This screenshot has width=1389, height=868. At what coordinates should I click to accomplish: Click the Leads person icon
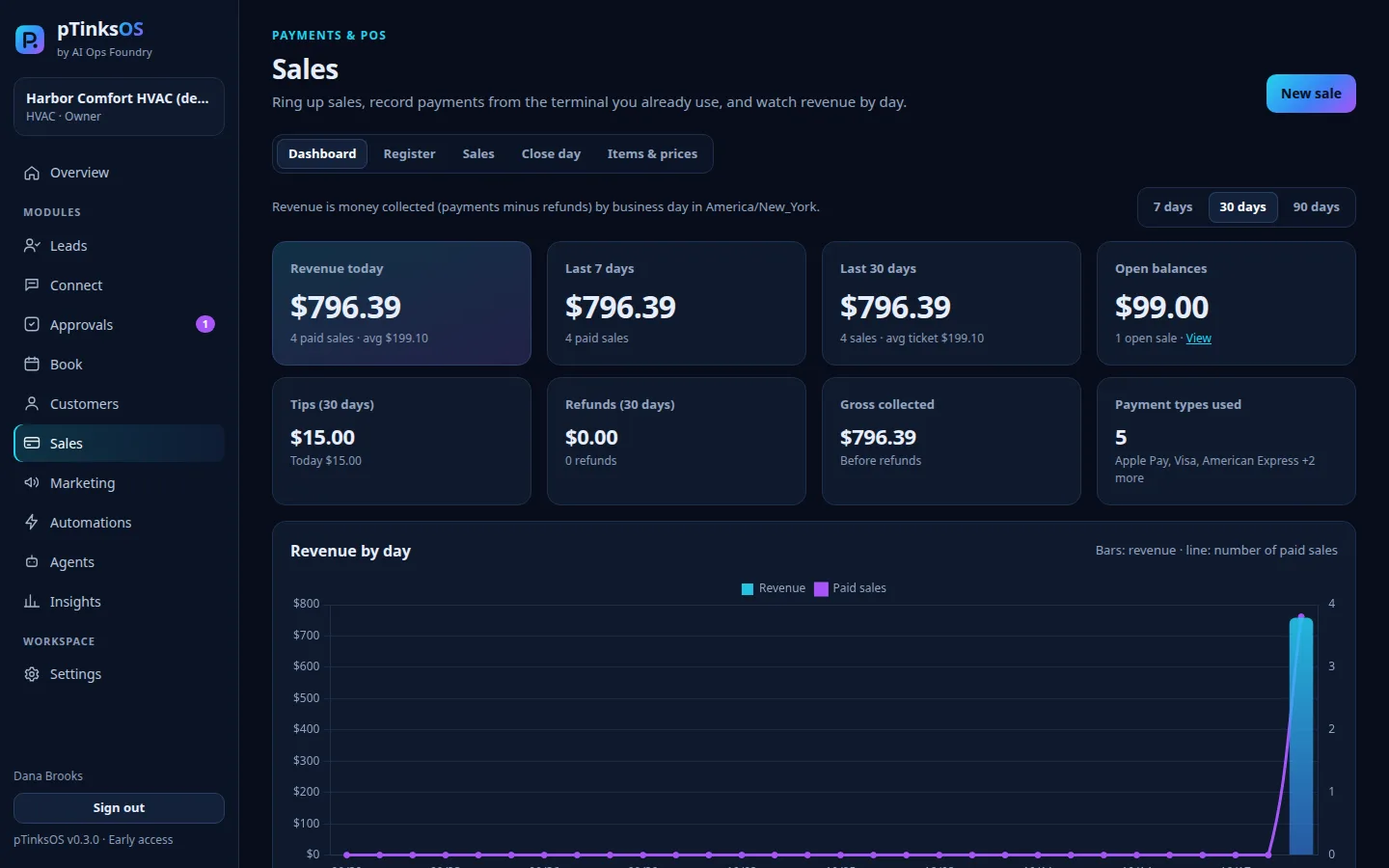[x=32, y=246]
